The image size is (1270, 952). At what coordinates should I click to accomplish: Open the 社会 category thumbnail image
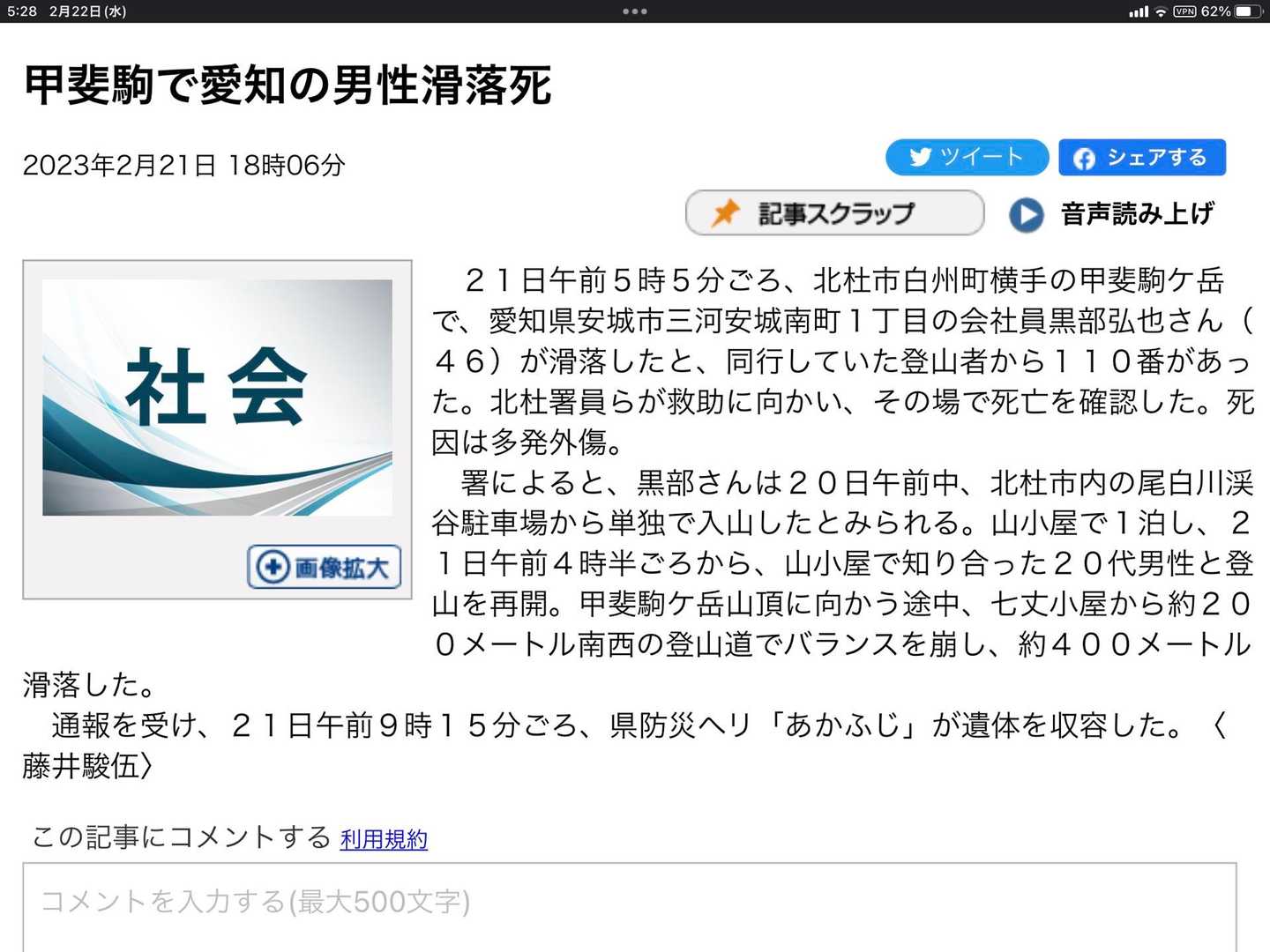[217, 398]
